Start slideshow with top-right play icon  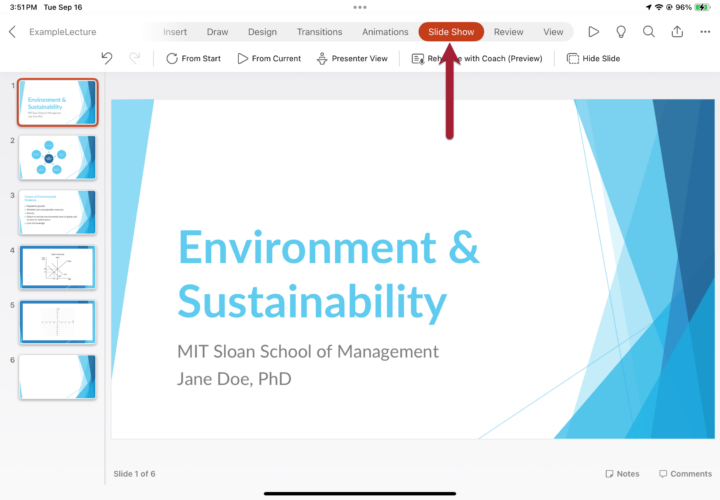(593, 32)
